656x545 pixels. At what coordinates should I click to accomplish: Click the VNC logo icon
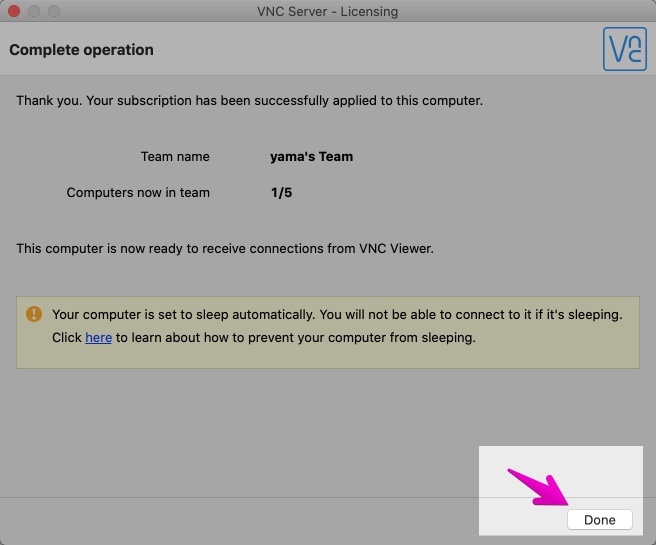coord(624,49)
